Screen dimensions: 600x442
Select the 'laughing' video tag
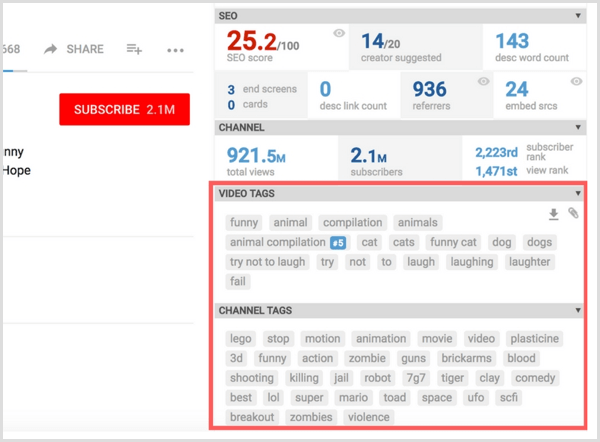pos(471,262)
